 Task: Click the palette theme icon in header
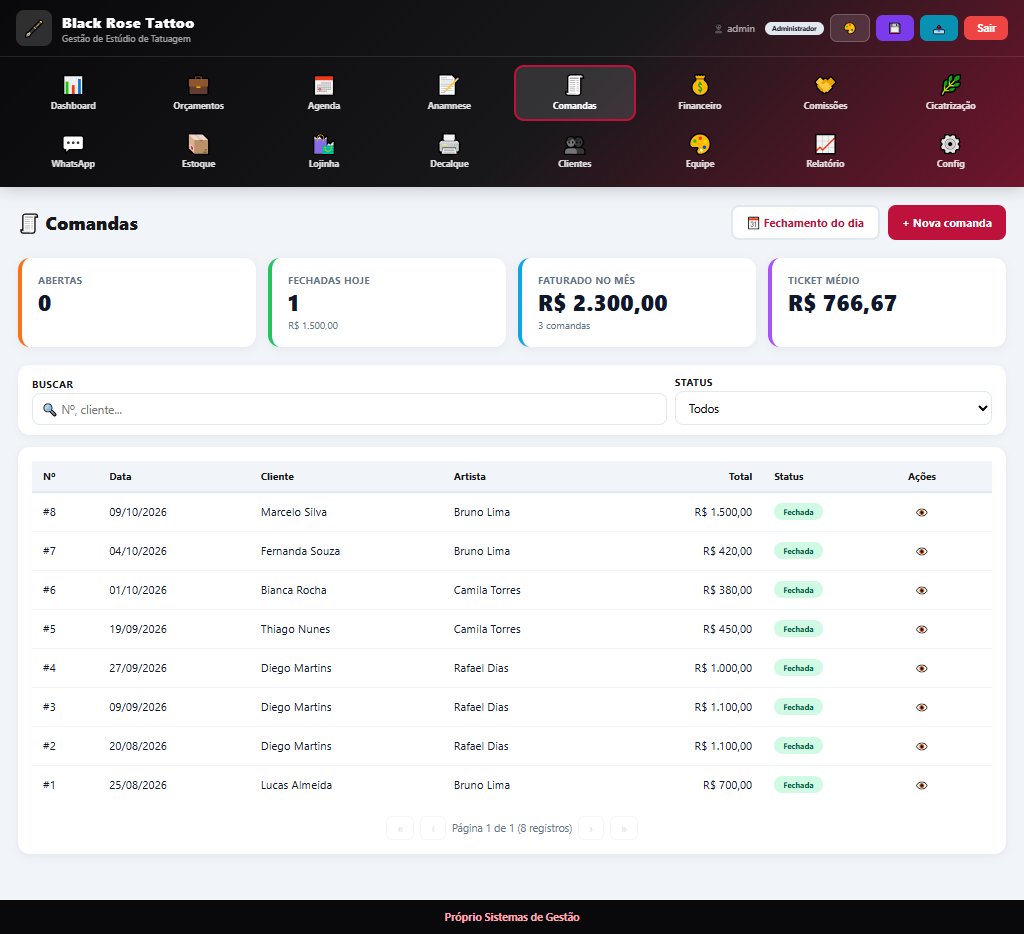pyautogui.click(x=850, y=28)
